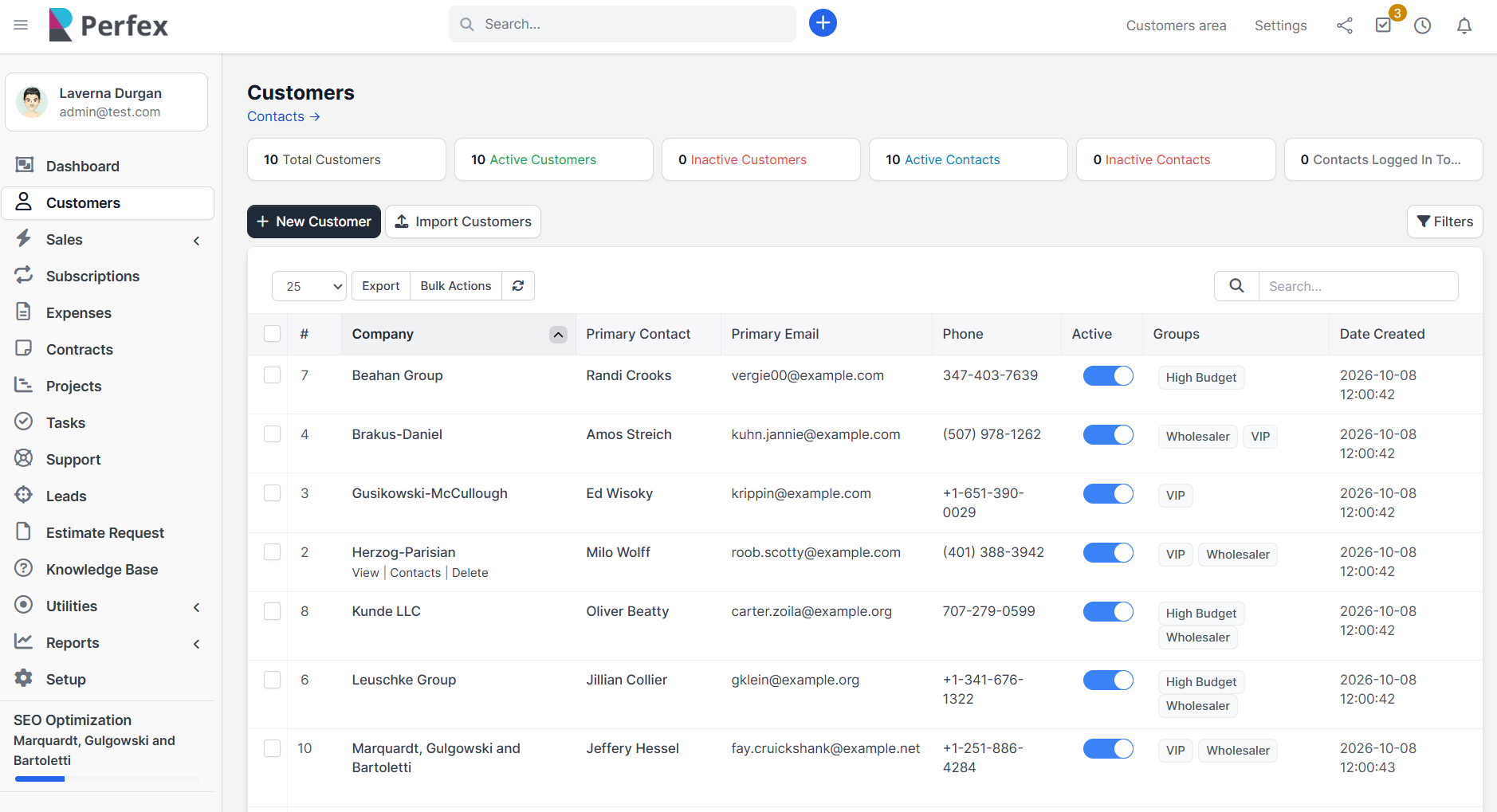Open the notifications bell icon
Viewport: 1497px width, 812px height.
(1464, 25)
